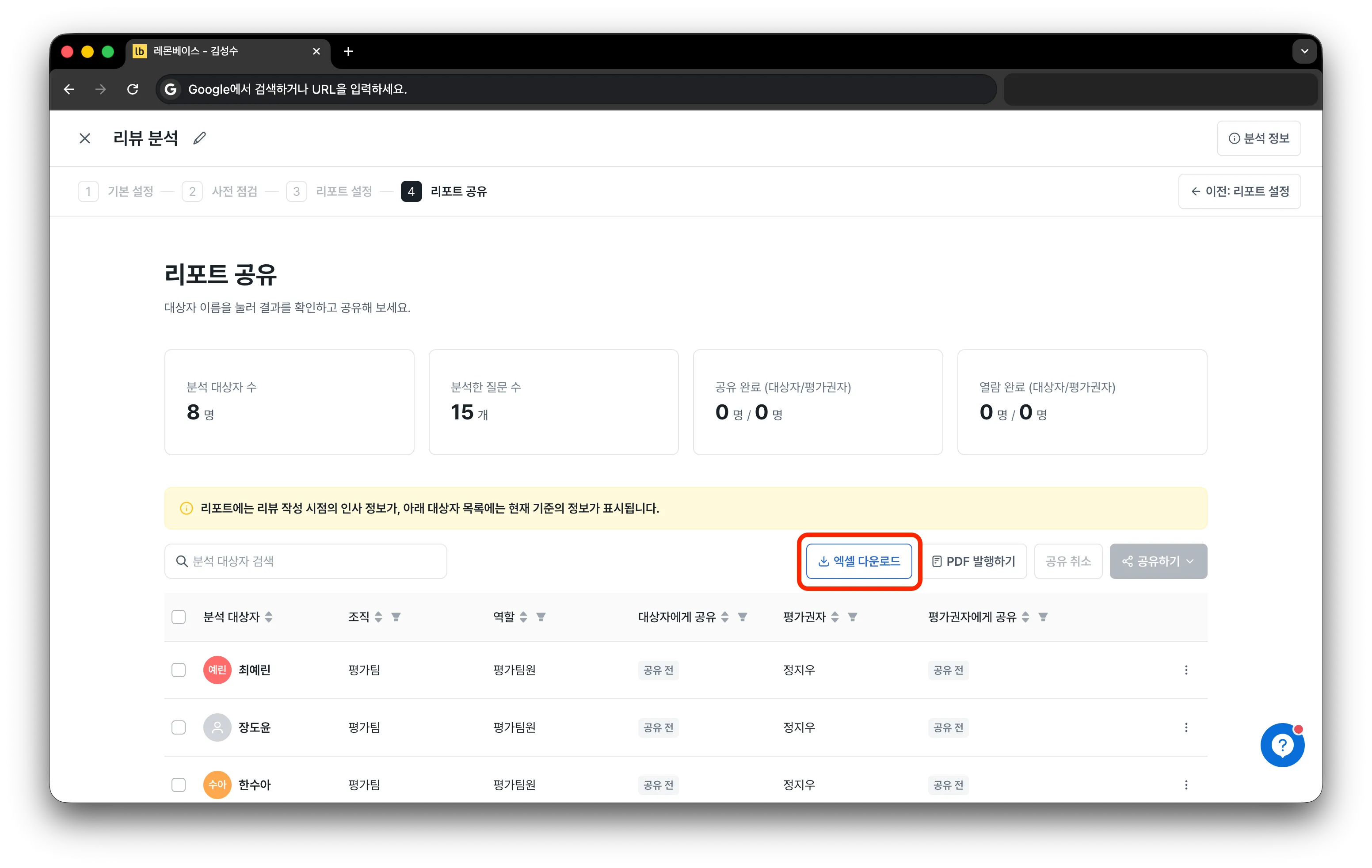Click the 공유 취소 button
This screenshot has width=1372, height=868.
tap(1068, 561)
